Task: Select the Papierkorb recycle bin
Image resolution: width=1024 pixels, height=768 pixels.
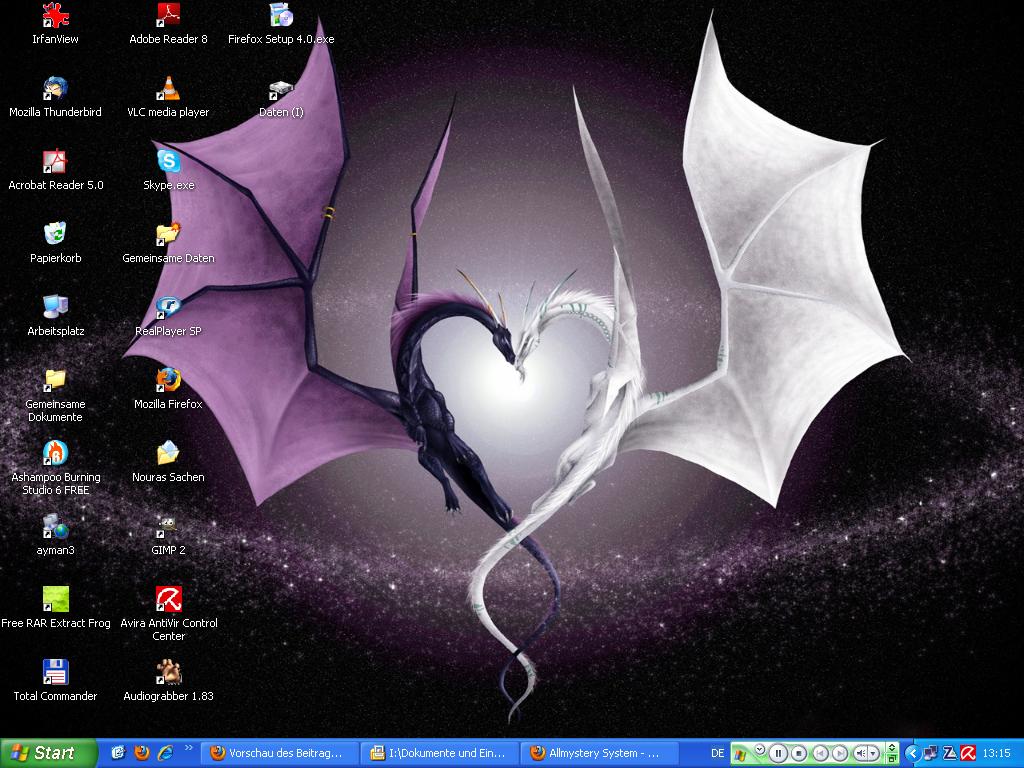Action: [56, 244]
